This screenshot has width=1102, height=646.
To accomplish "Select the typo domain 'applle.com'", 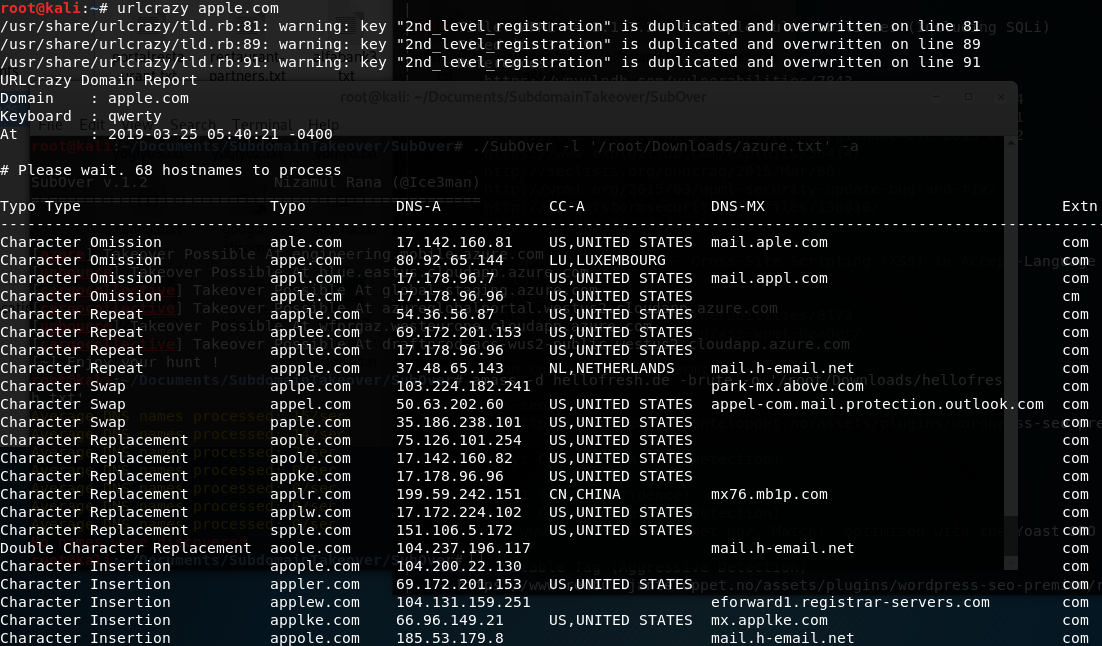I will tap(315, 350).
